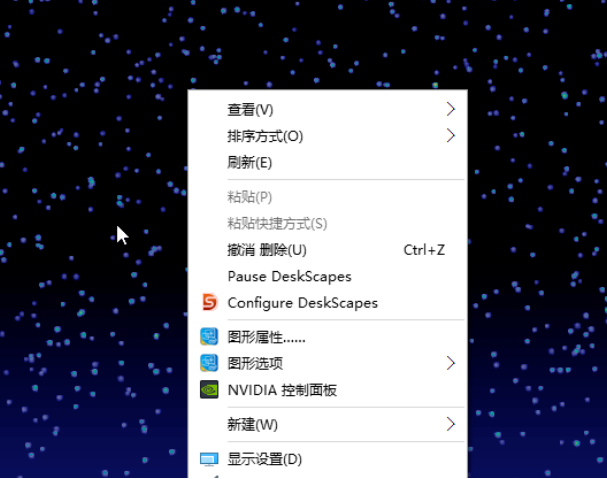Choose 撤消 删除(U) from the context menu
607x479 pixels.
267,250
